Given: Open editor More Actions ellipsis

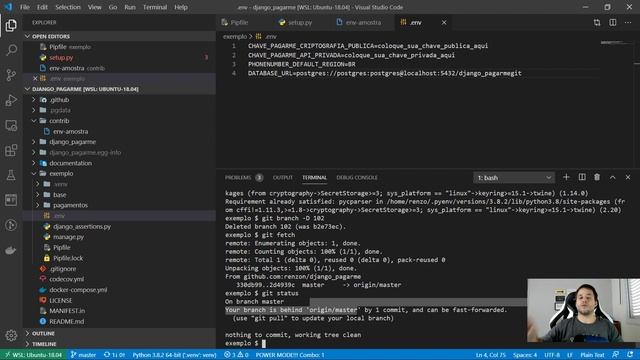Looking at the screenshot, I should click(x=628, y=22).
